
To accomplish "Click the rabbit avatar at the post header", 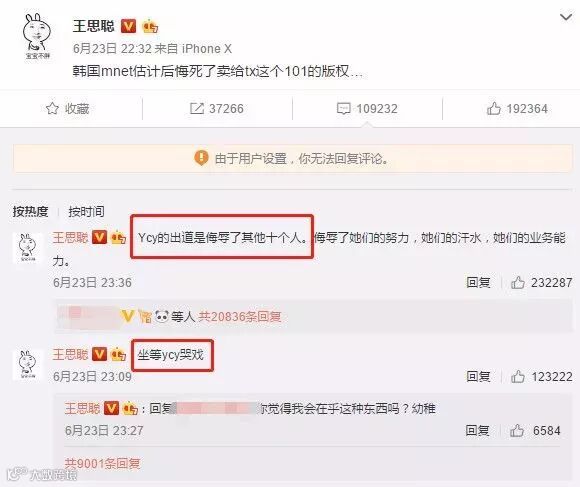I will (x=37, y=36).
